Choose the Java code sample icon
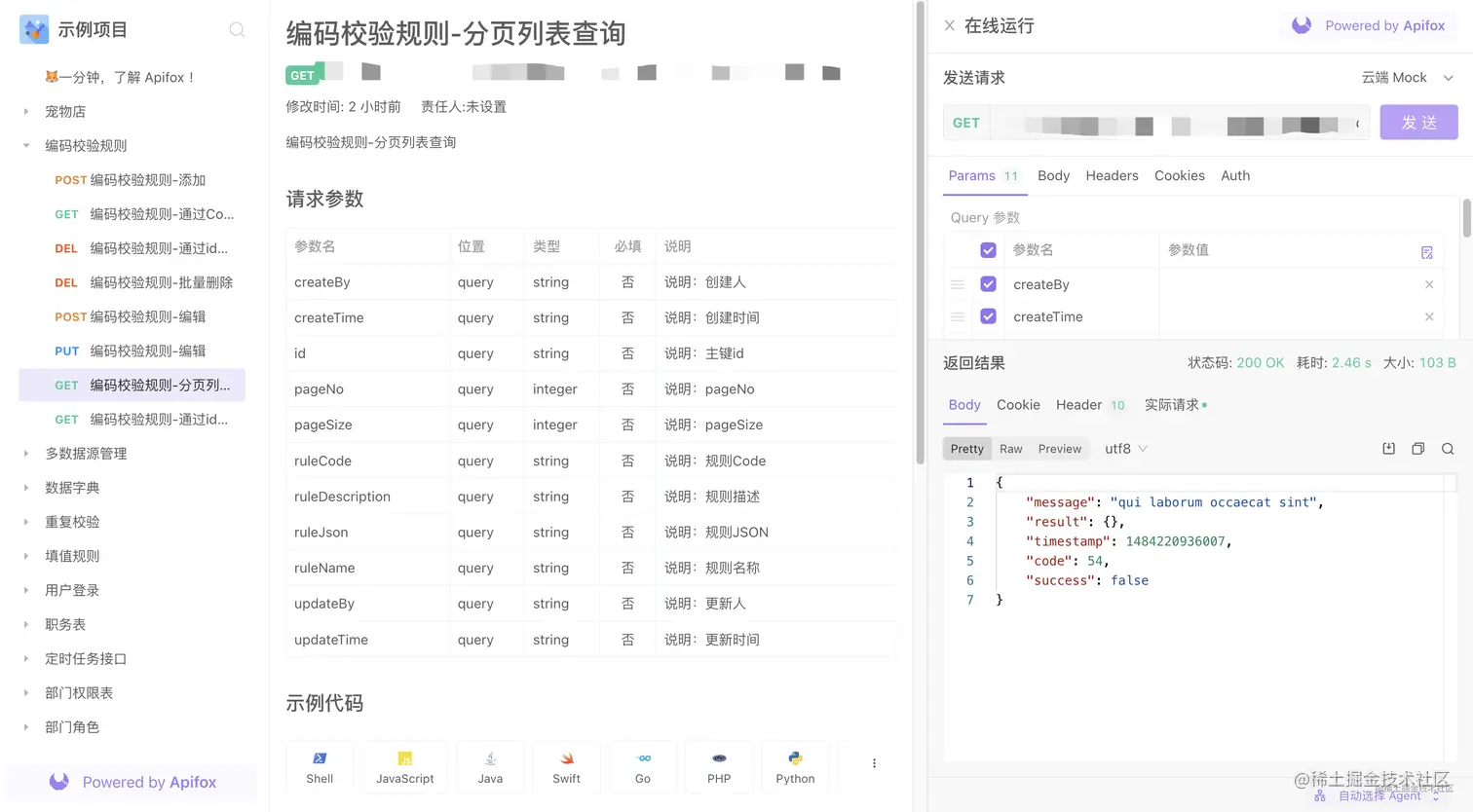 (490, 758)
